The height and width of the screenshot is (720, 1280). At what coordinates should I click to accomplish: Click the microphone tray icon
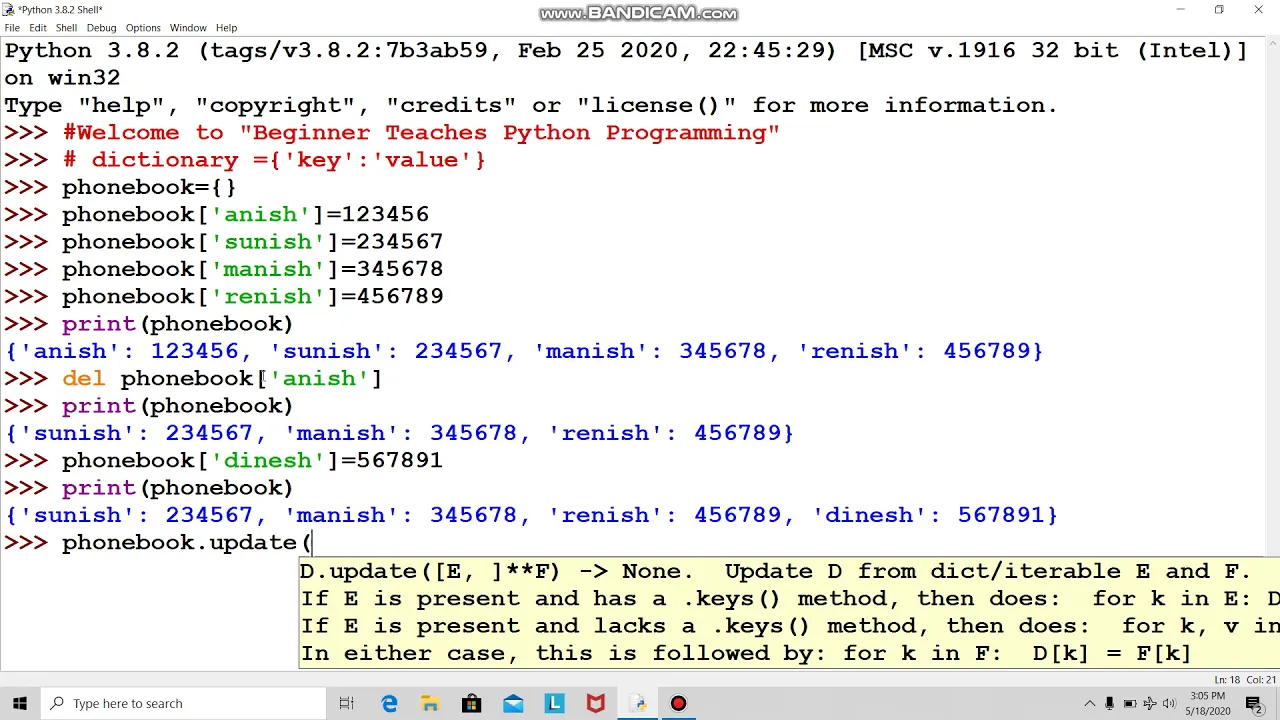[x=1109, y=703]
